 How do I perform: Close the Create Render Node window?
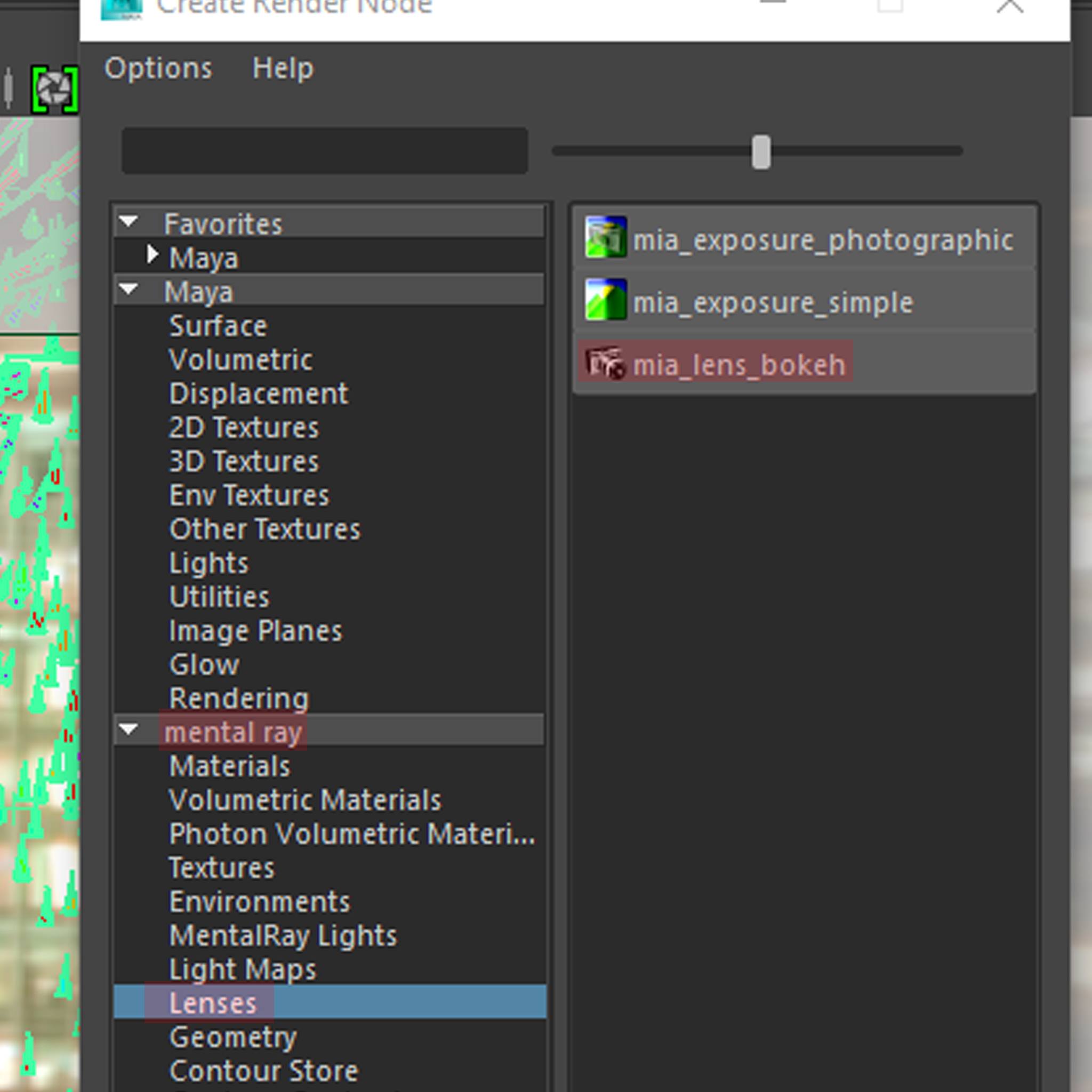(x=1009, y=7)
